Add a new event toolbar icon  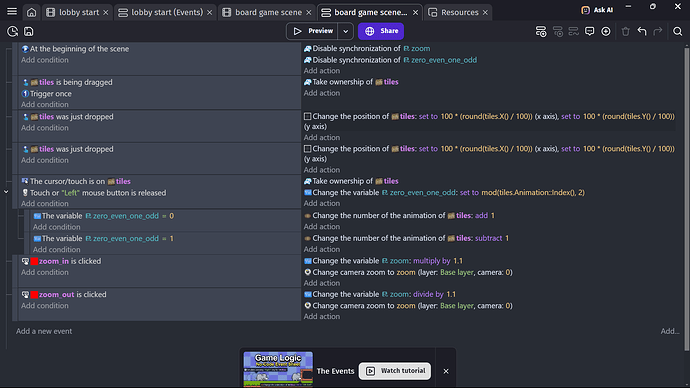point(541,31)
